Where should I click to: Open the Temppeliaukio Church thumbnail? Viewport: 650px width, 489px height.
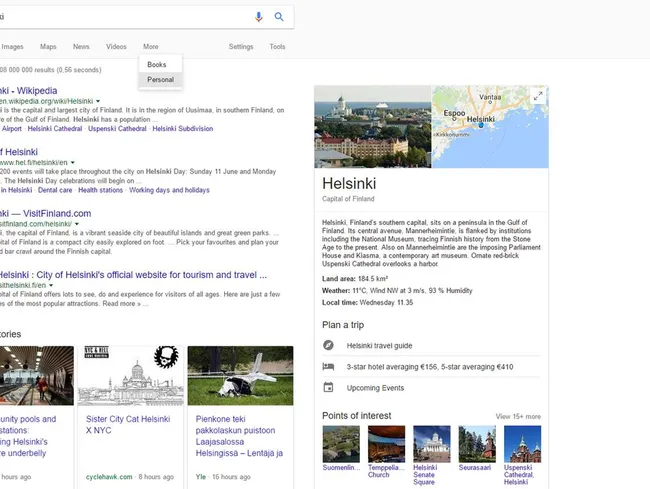(x=386, y=444)
